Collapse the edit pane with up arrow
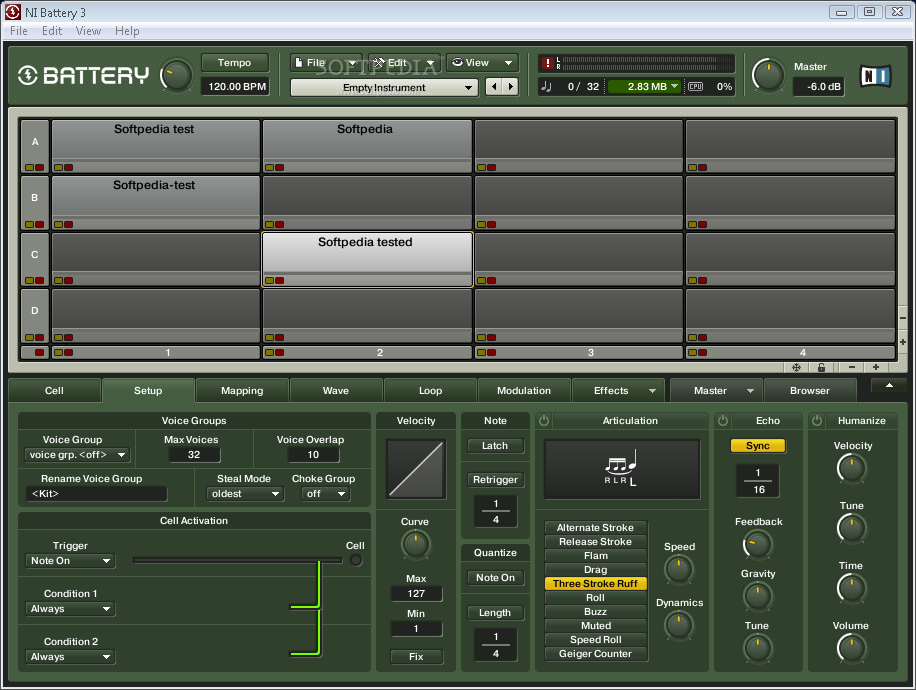916x690 pixels. click(889, 386)
